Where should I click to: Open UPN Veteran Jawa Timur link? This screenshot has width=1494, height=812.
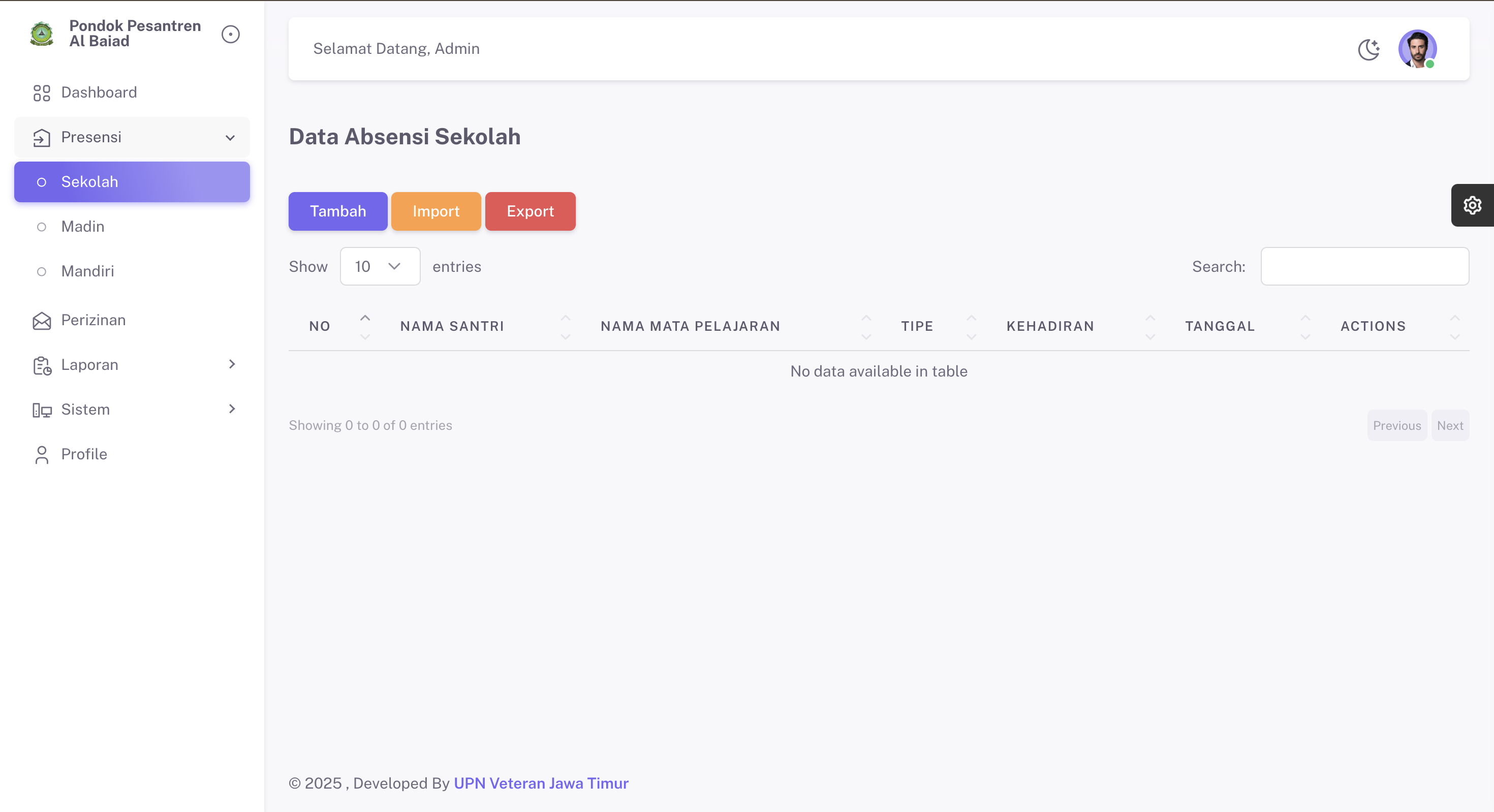tap(541, 784)
